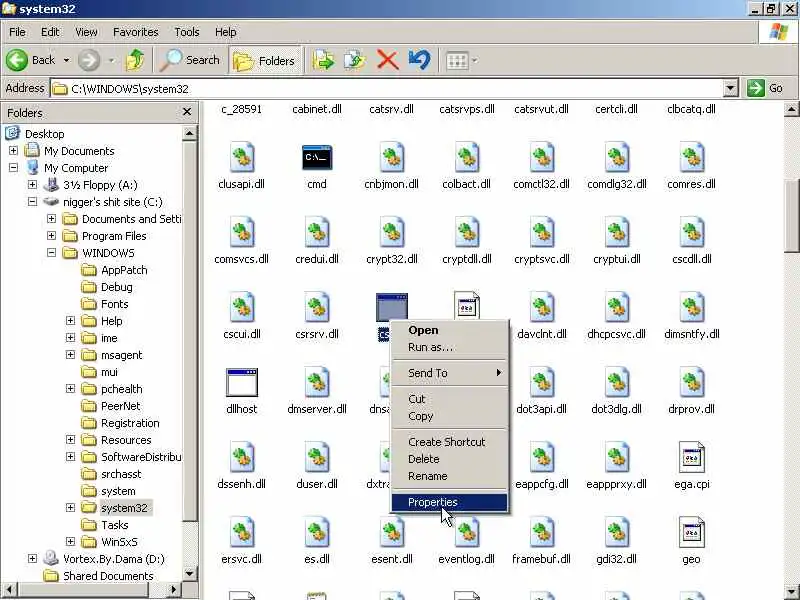Select the geo file icon
This screenshot has width=800, height=600.
coord(692,532)
